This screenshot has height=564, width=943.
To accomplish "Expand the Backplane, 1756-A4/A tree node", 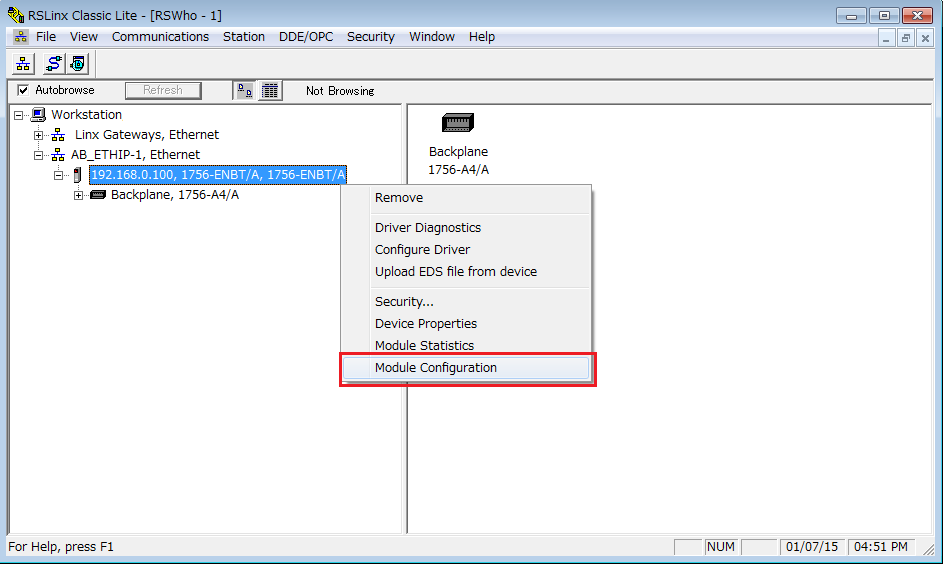I will click(x=79, y=195).
